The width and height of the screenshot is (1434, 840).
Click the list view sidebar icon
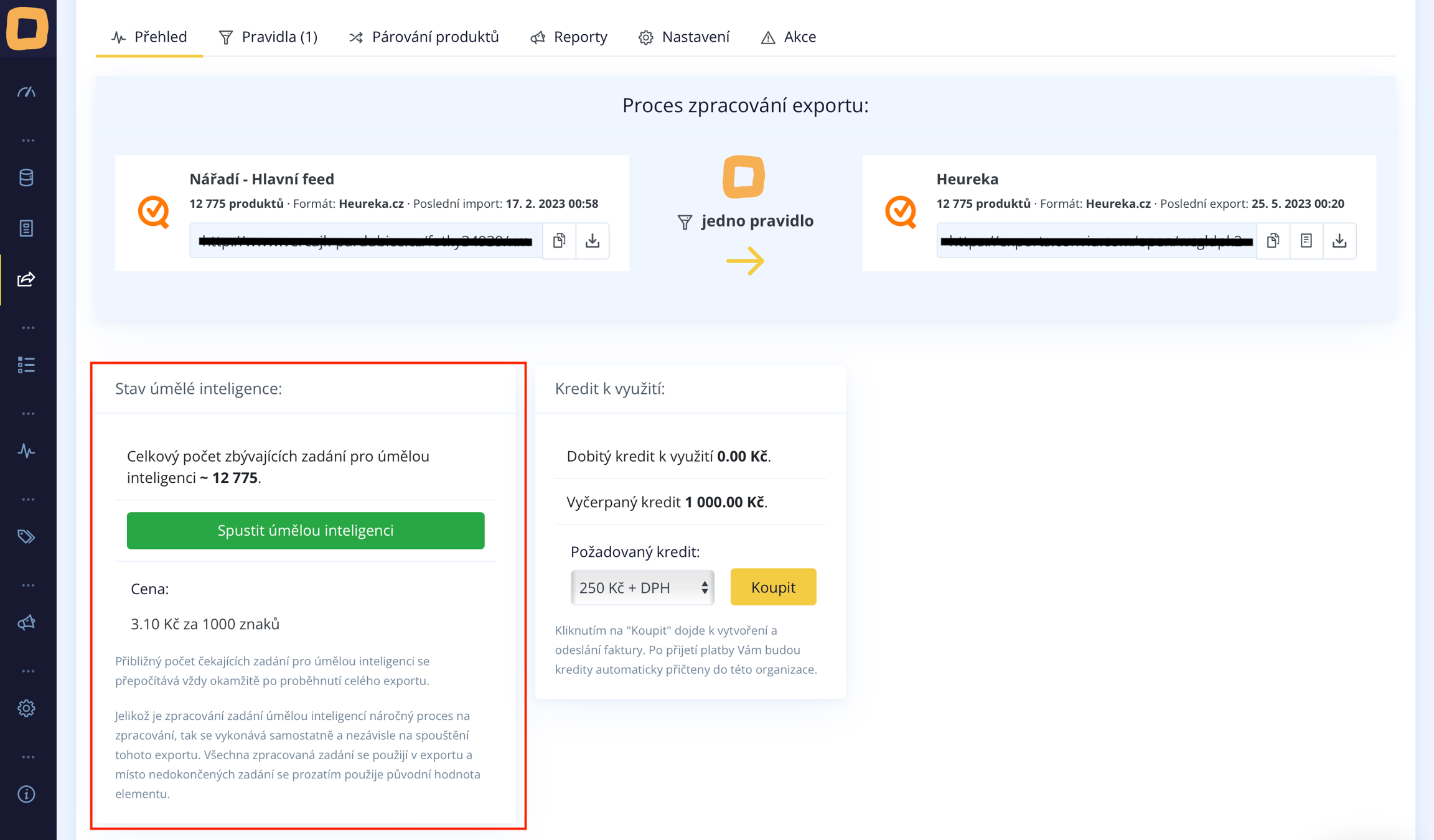point(26,365)
